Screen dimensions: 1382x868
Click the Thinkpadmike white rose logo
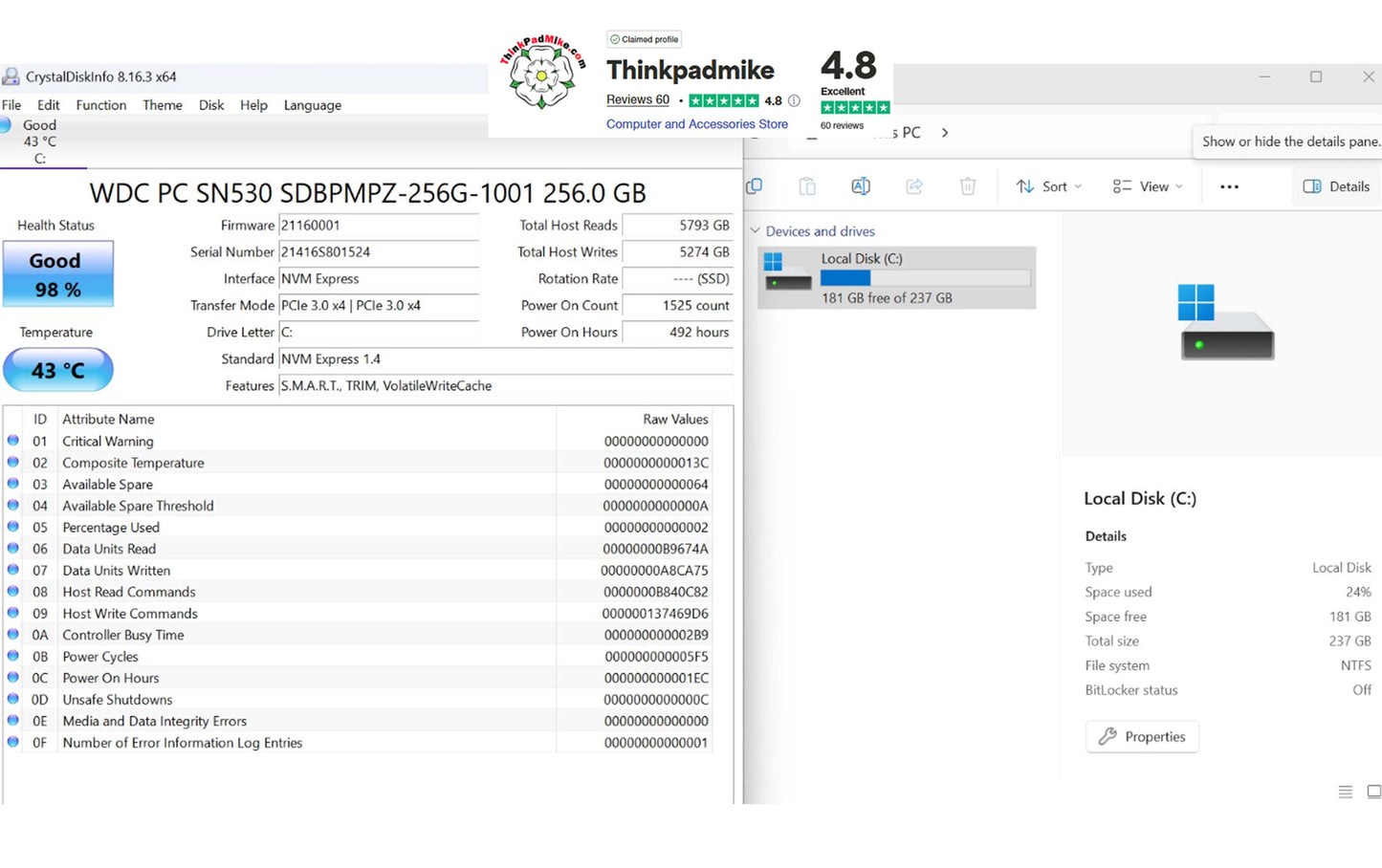pyautogui.click(x=542, y=73)
